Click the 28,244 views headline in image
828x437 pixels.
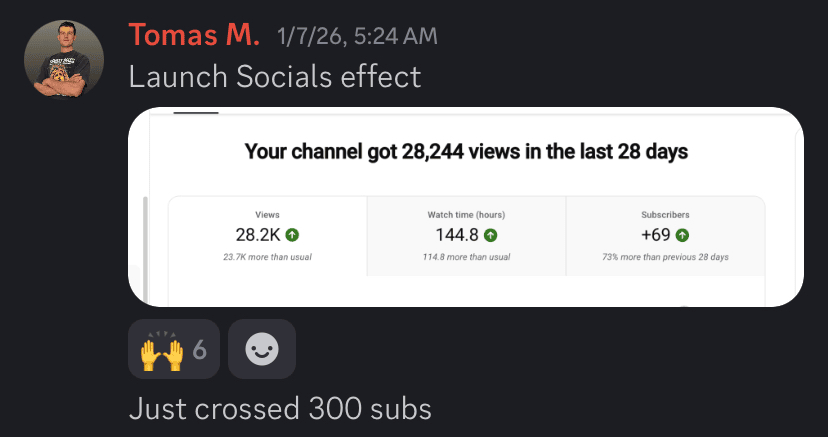(467, 152)
